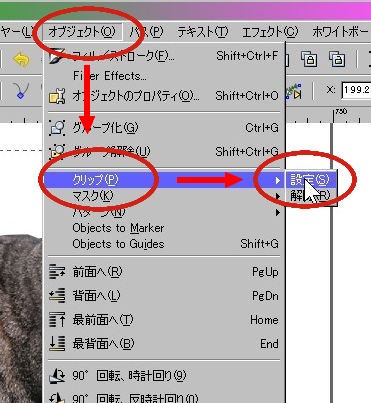Expand the マスク(K) submenu
The image size is (371, 403).
pyautogui.click(x=164, y=196)
